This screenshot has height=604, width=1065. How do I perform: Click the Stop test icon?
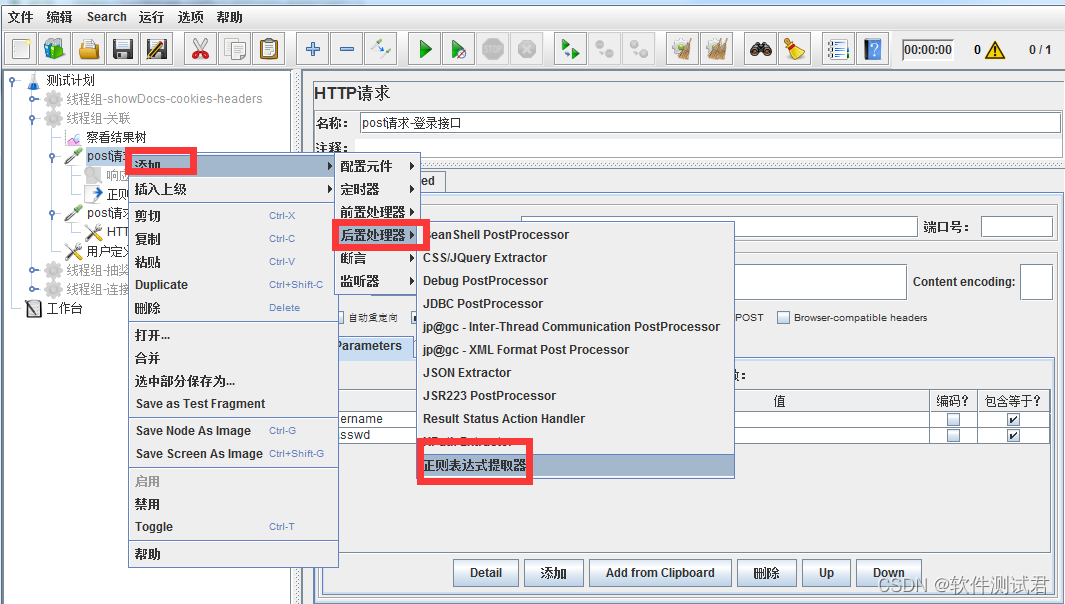click(492, 49)
